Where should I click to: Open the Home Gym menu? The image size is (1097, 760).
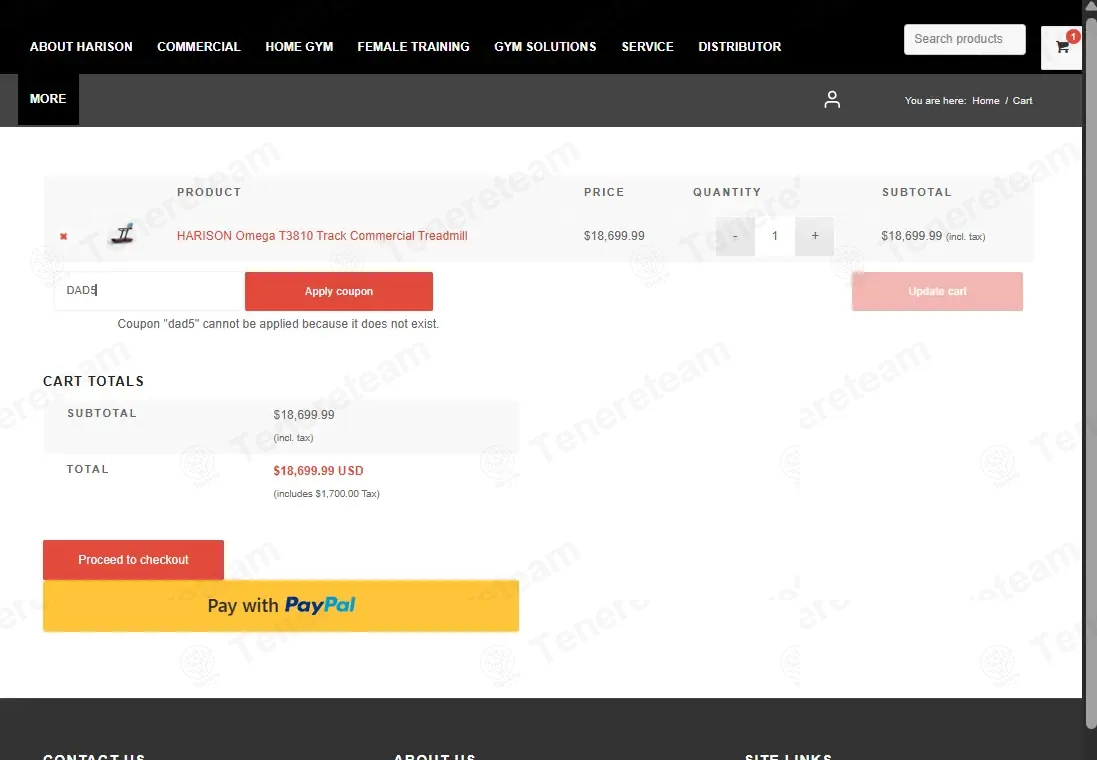pyautogui.click(x=299, y=47)
